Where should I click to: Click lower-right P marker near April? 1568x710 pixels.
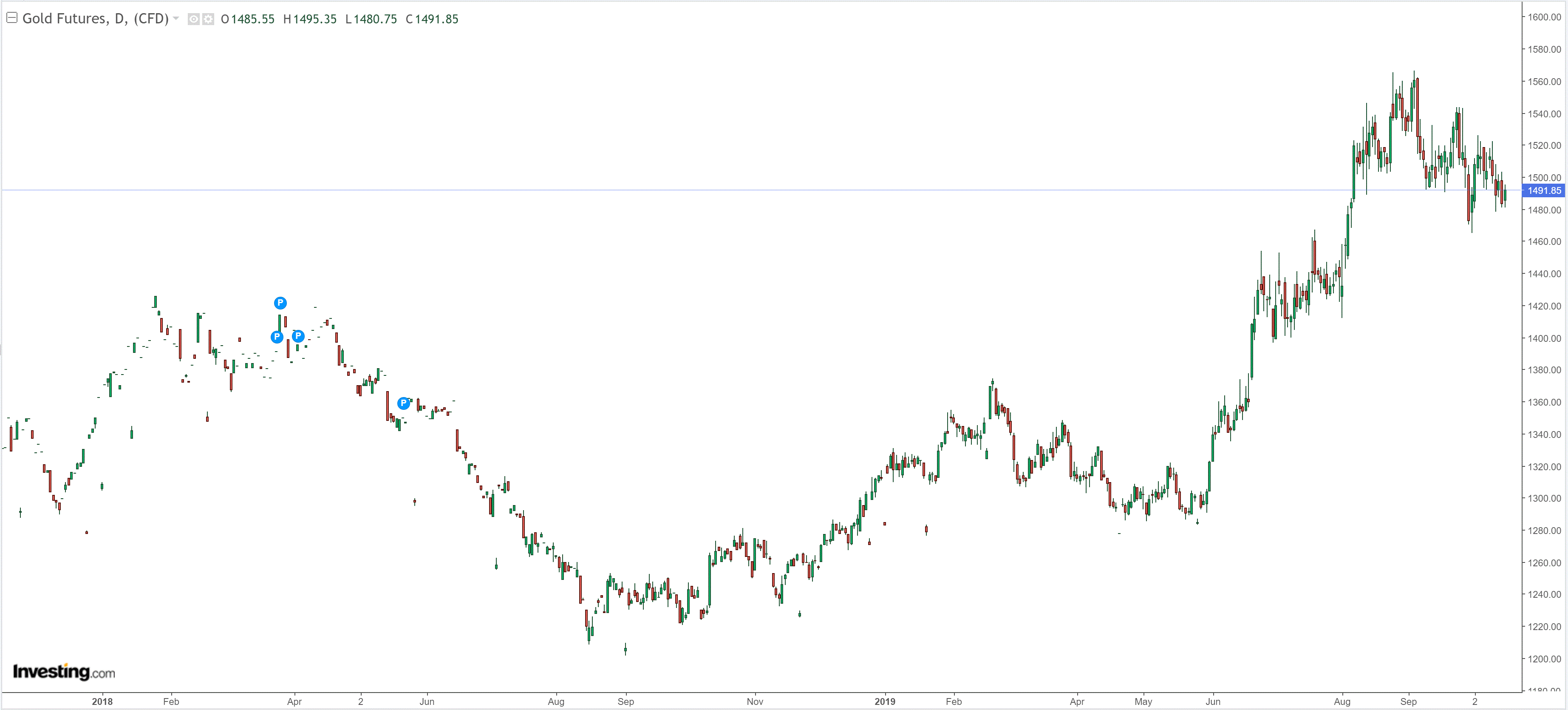coord(298,335)
